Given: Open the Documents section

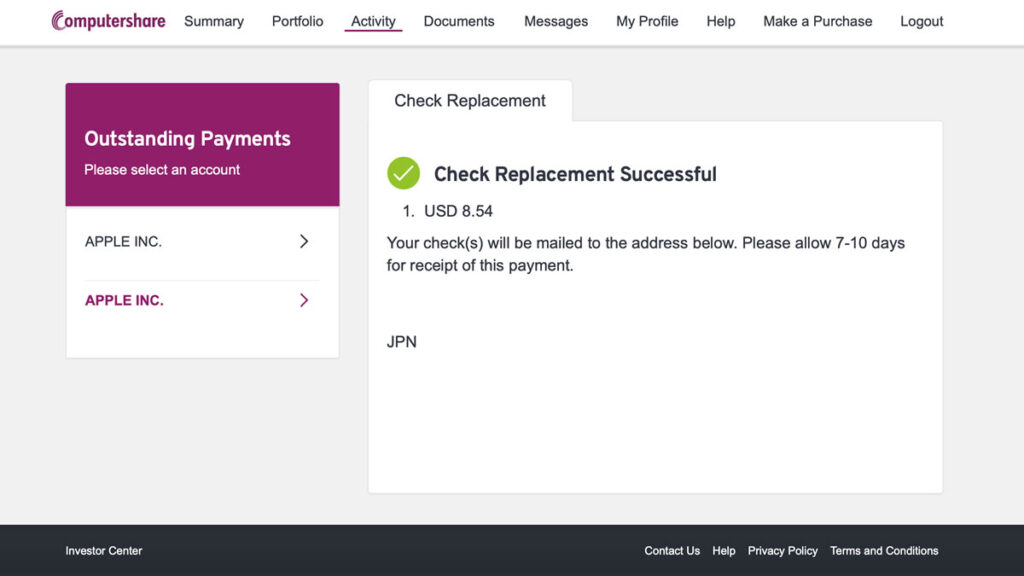Looking at the screenshot, I should click(459, 22).
